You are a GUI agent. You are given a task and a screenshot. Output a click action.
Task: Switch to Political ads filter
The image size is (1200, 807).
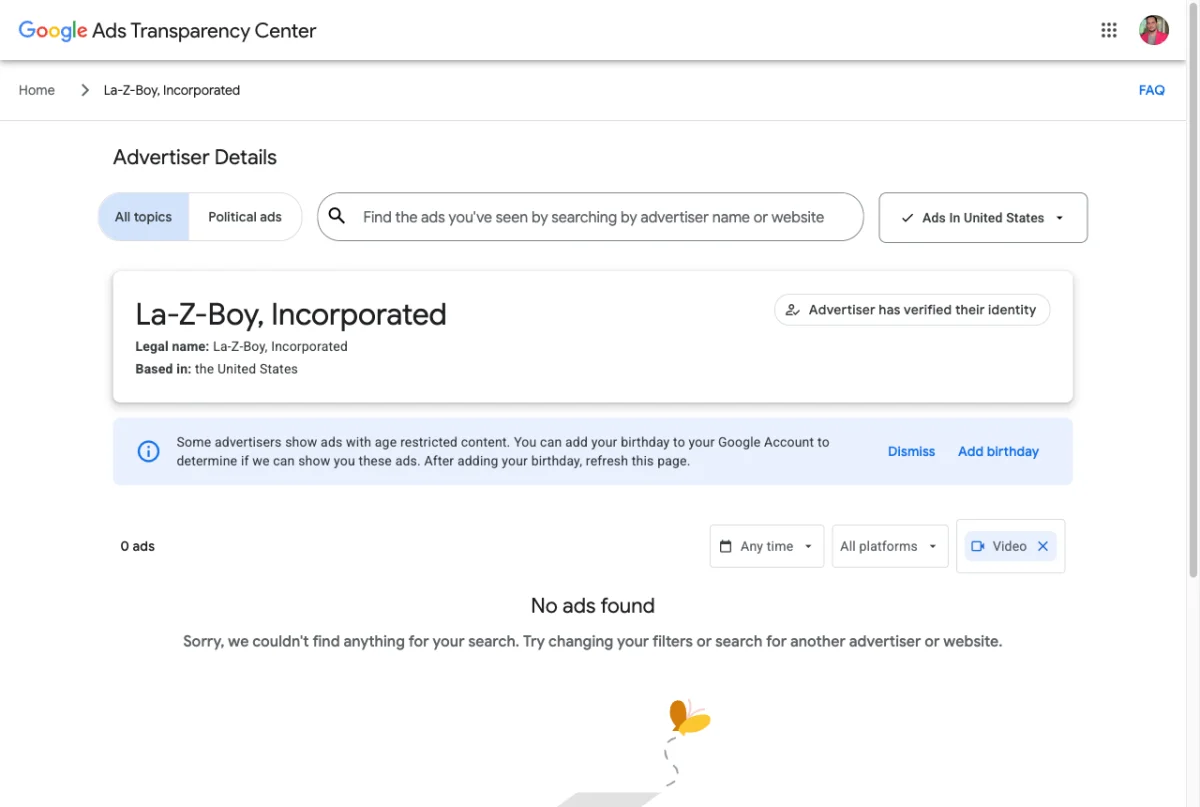click(x=245, y=217)
